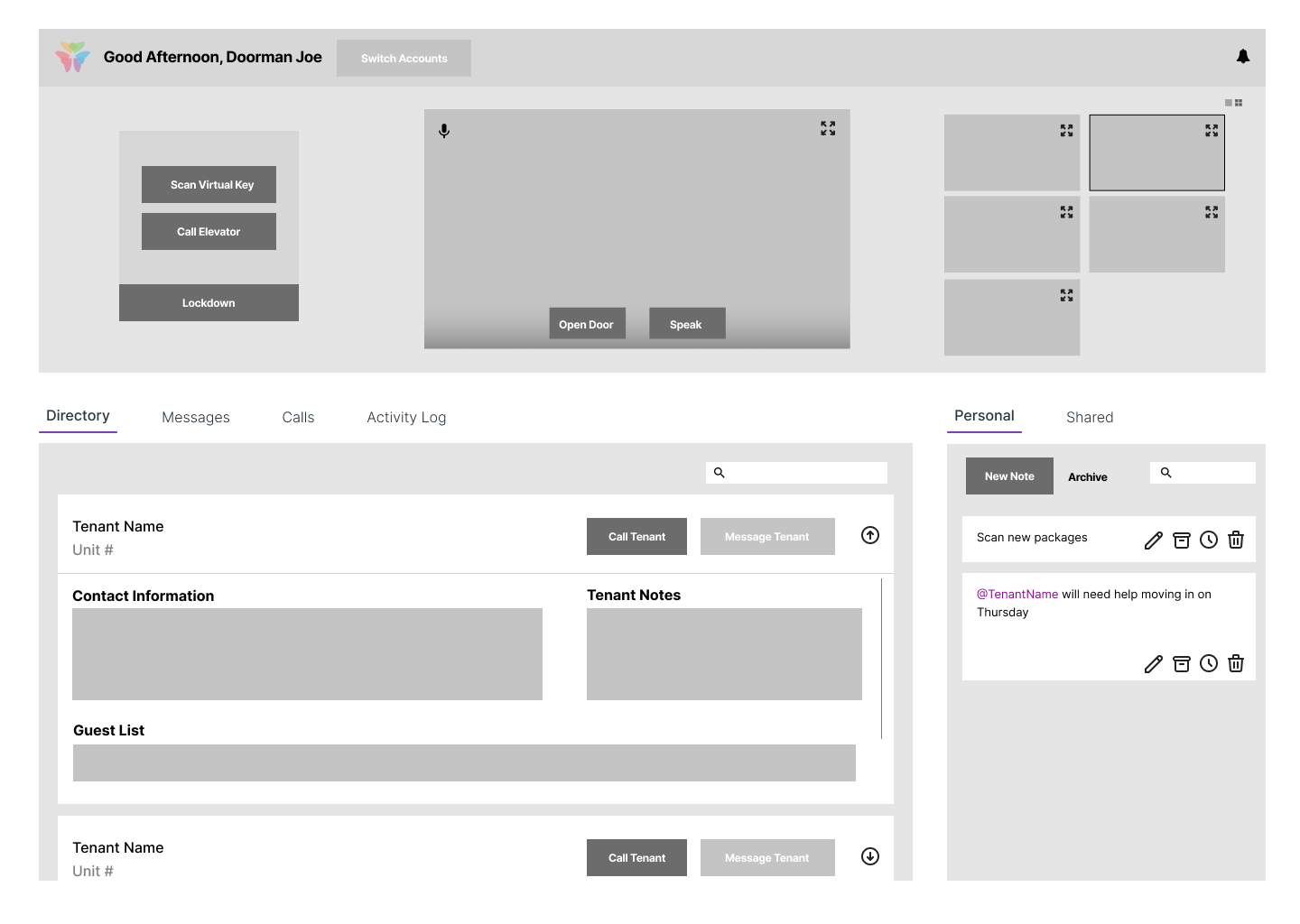Delete the 'Scan new packages' note
Viewport: 1300px width, 924px height.
point(1236,541)
